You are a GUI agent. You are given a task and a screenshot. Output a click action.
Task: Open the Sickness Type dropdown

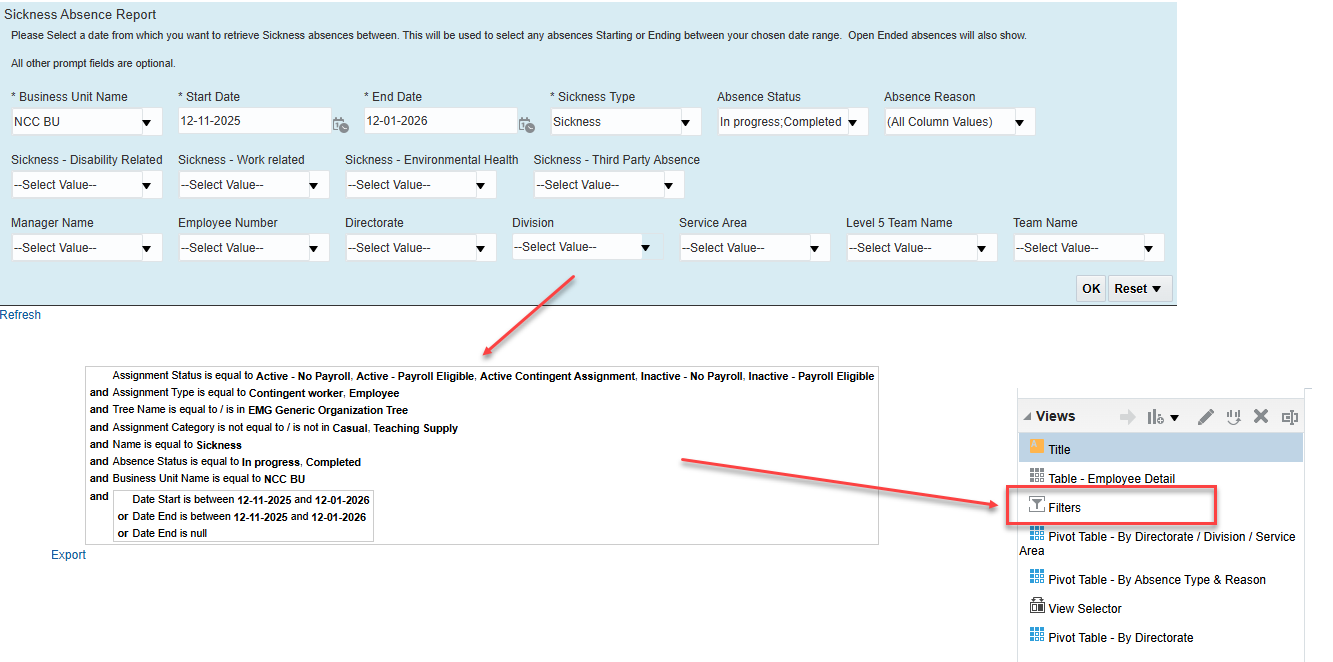click(x=687, y=123)
